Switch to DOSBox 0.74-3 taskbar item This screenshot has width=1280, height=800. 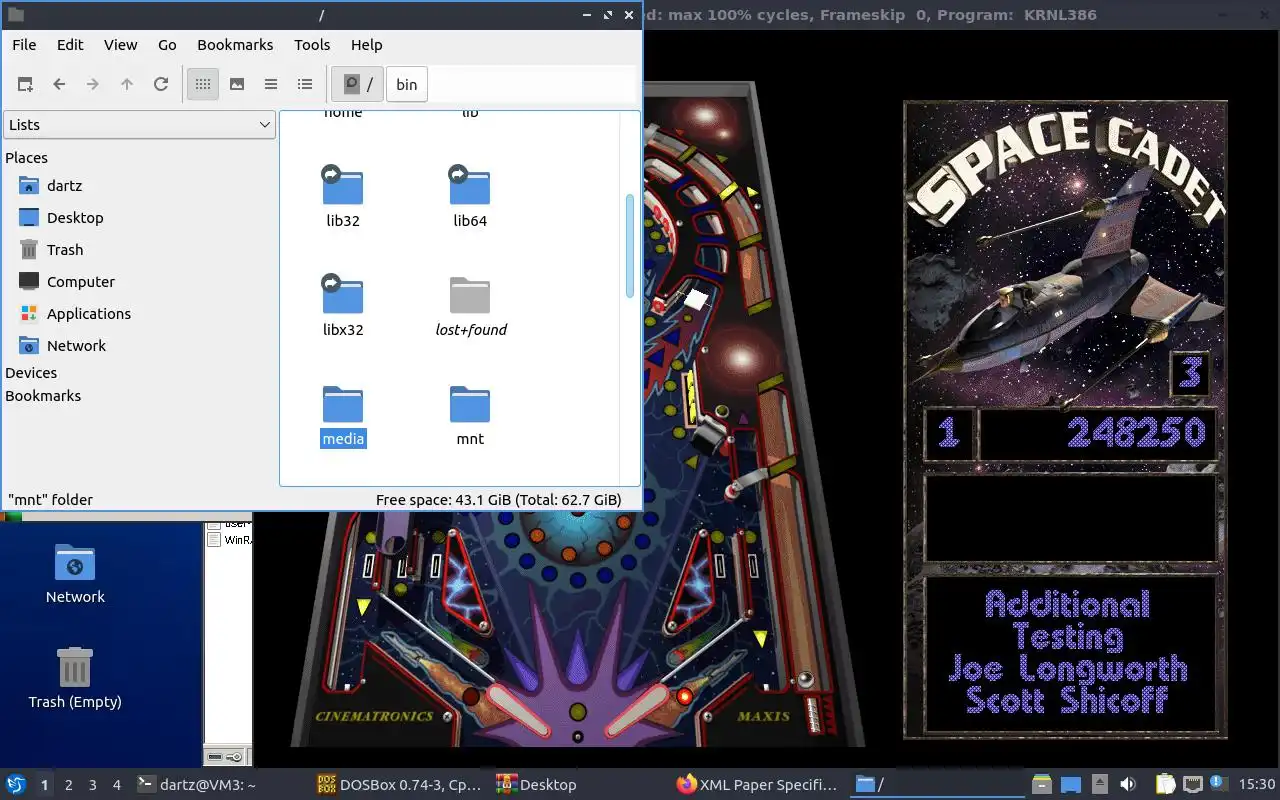pyautogui.click(x=399, y=785)
